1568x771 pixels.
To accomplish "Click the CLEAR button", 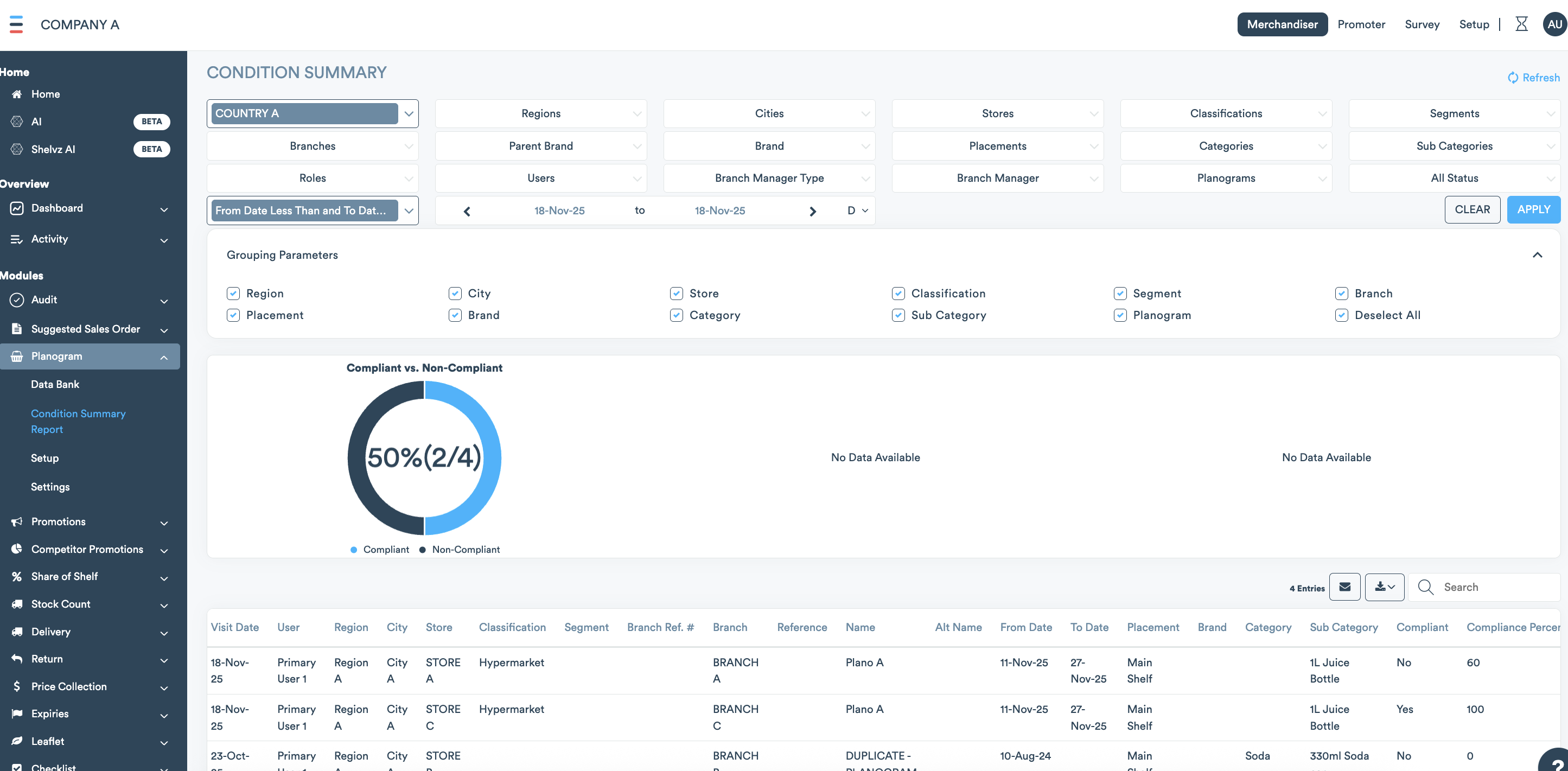I will tap(1472, 209).
